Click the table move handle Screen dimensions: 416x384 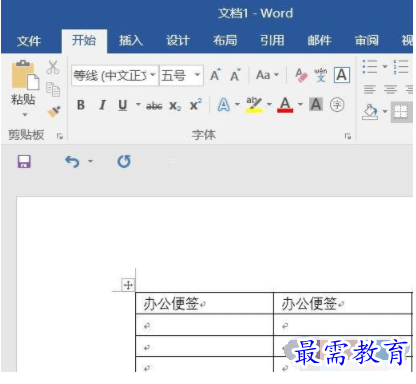point(128,285)
